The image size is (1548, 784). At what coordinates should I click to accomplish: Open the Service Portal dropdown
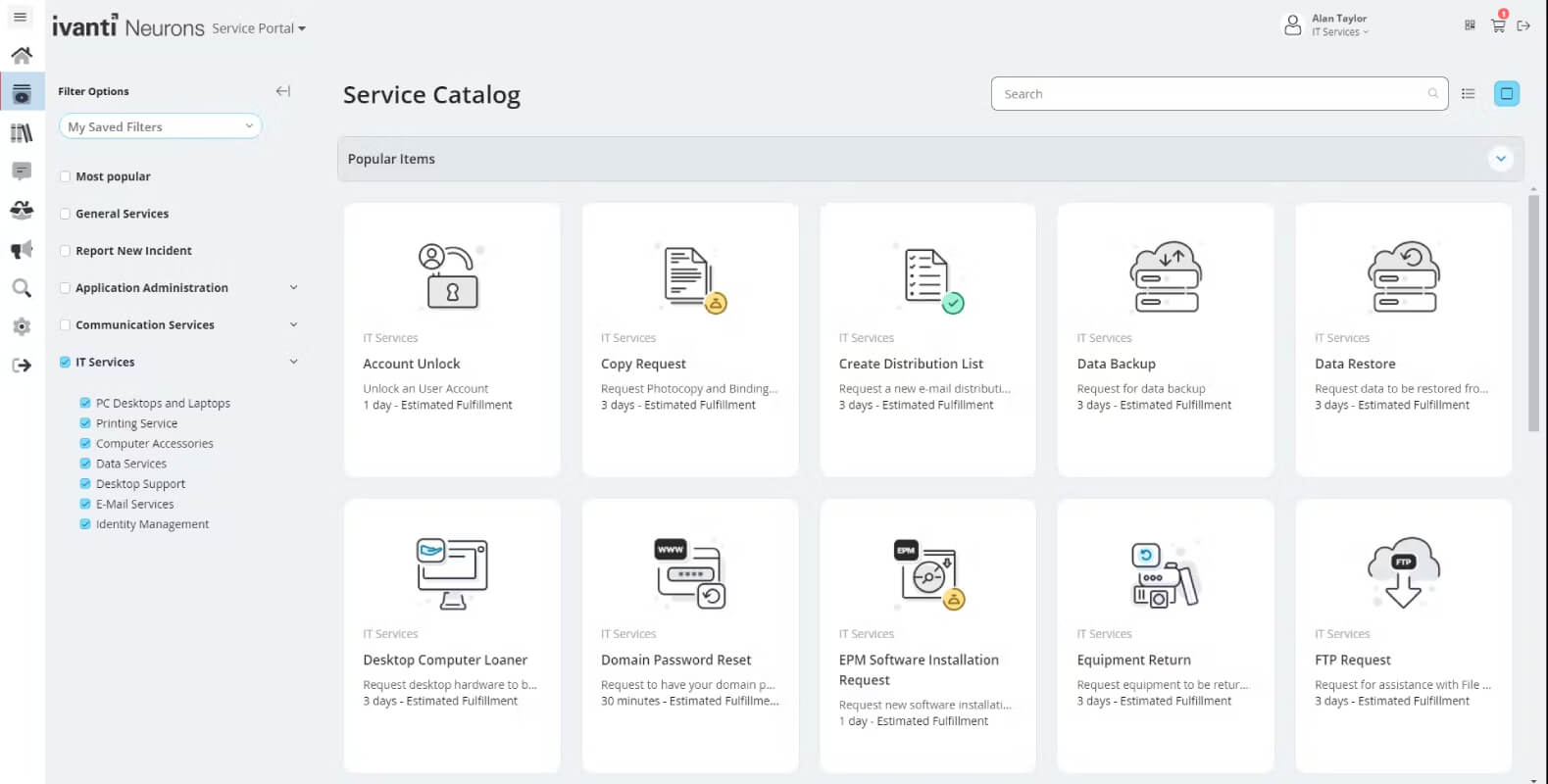259,28
